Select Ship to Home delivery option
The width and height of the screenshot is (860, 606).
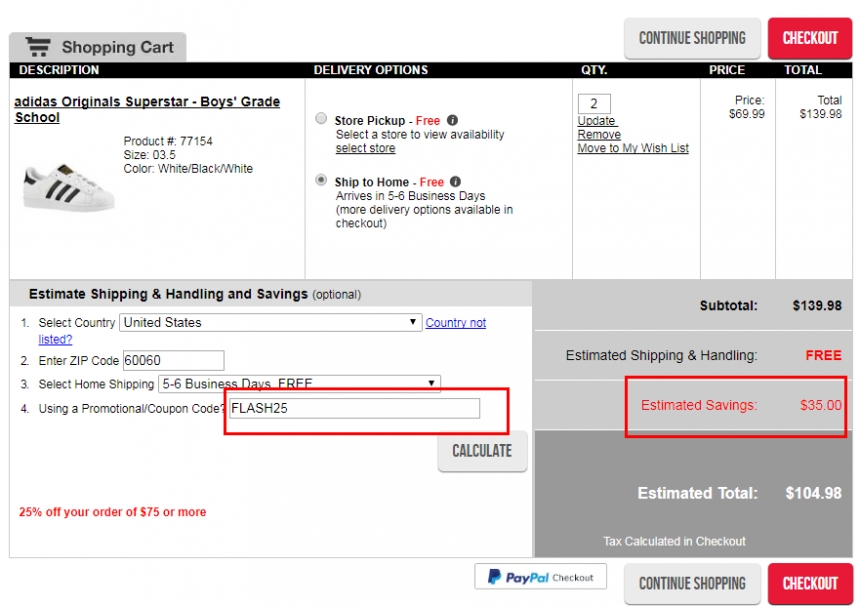321,180
